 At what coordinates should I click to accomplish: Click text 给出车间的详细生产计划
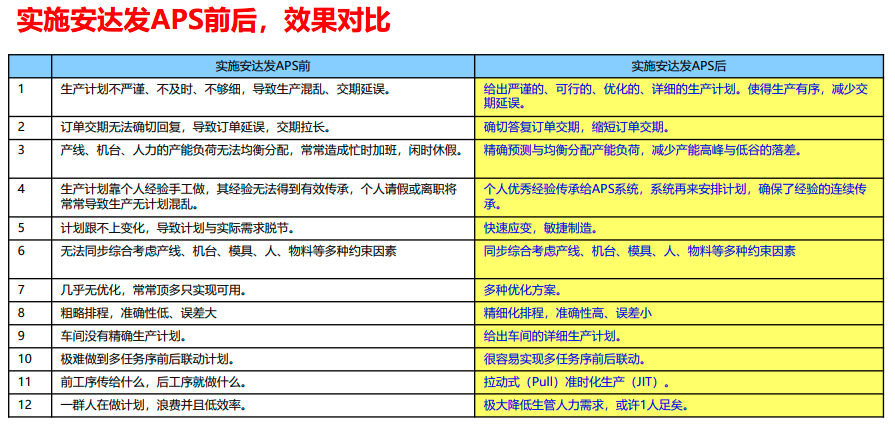(550, 336)
